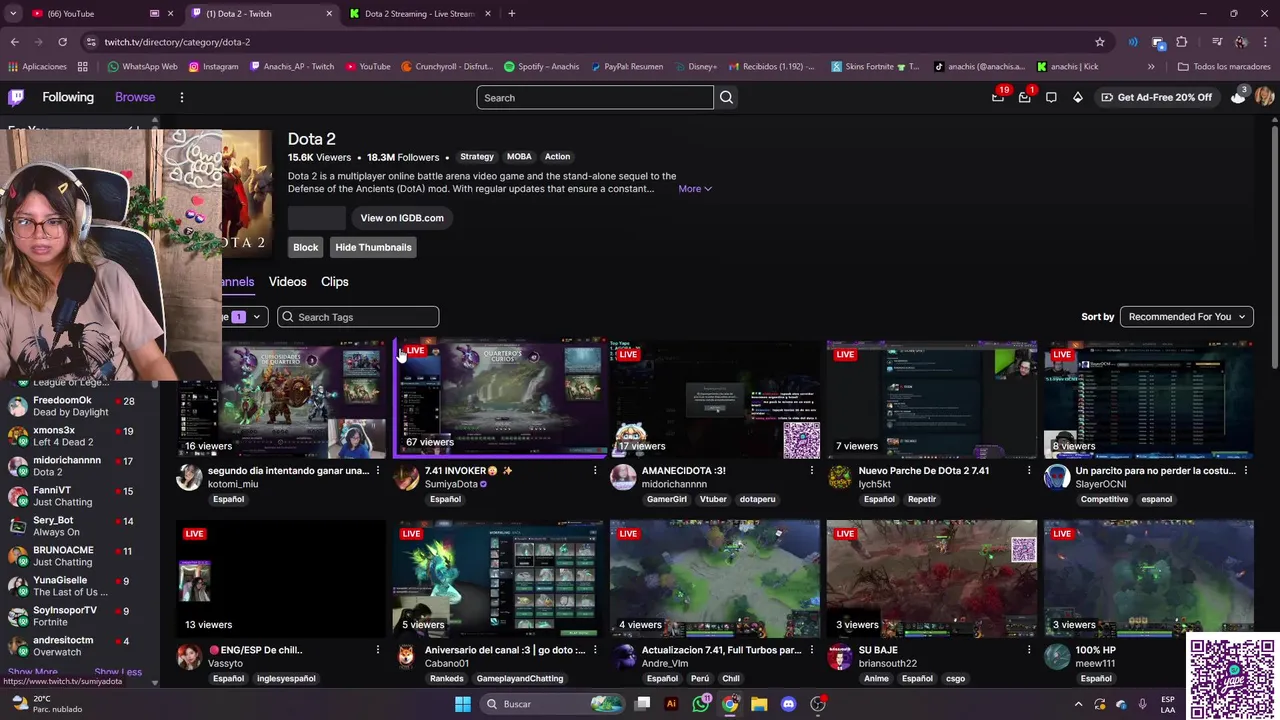Open the SU BAJE stream thumbnail
Image resolution: width=1280 pixels, height=720 pixels.
coord(932,578)
